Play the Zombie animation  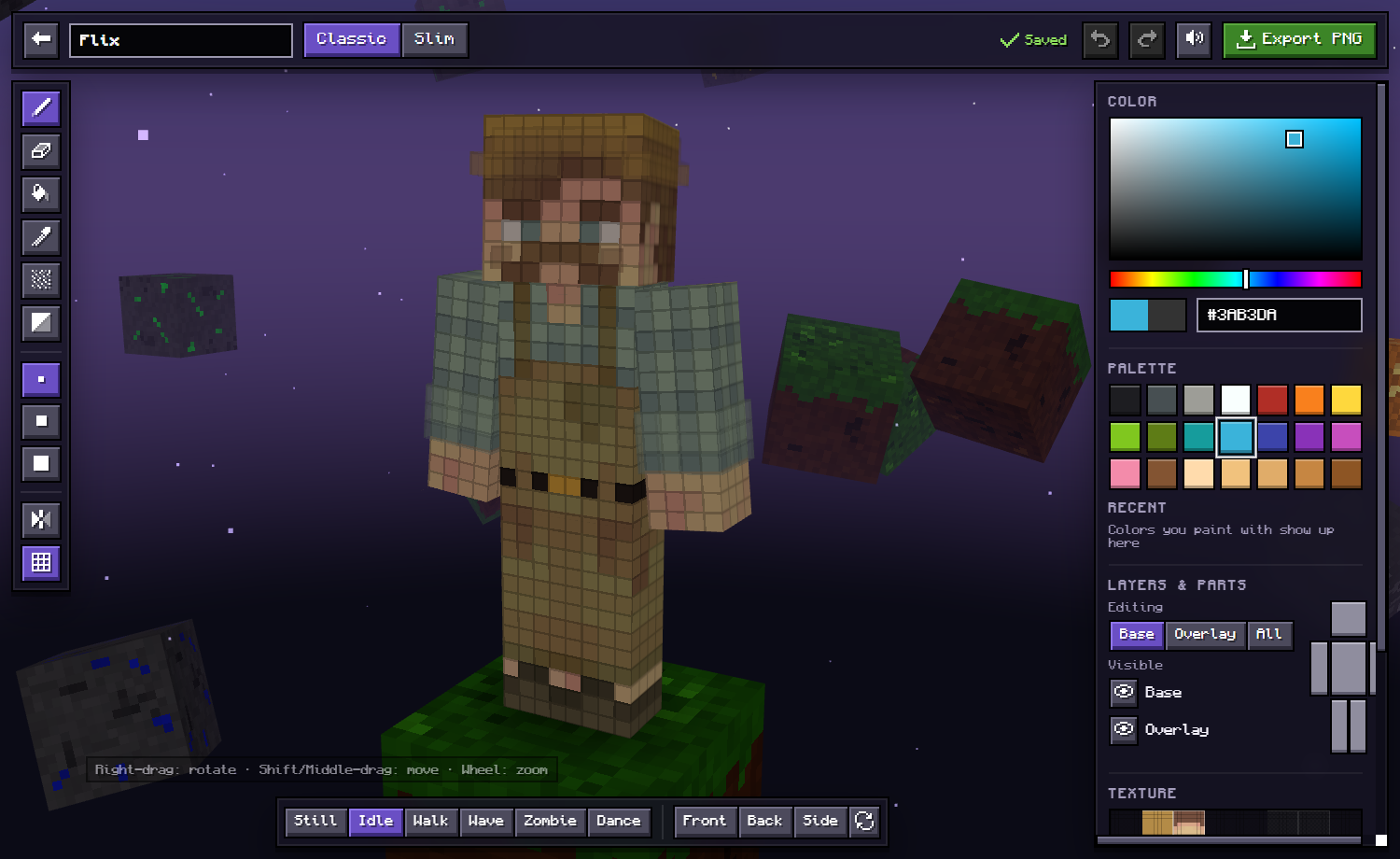click(551, 822)
